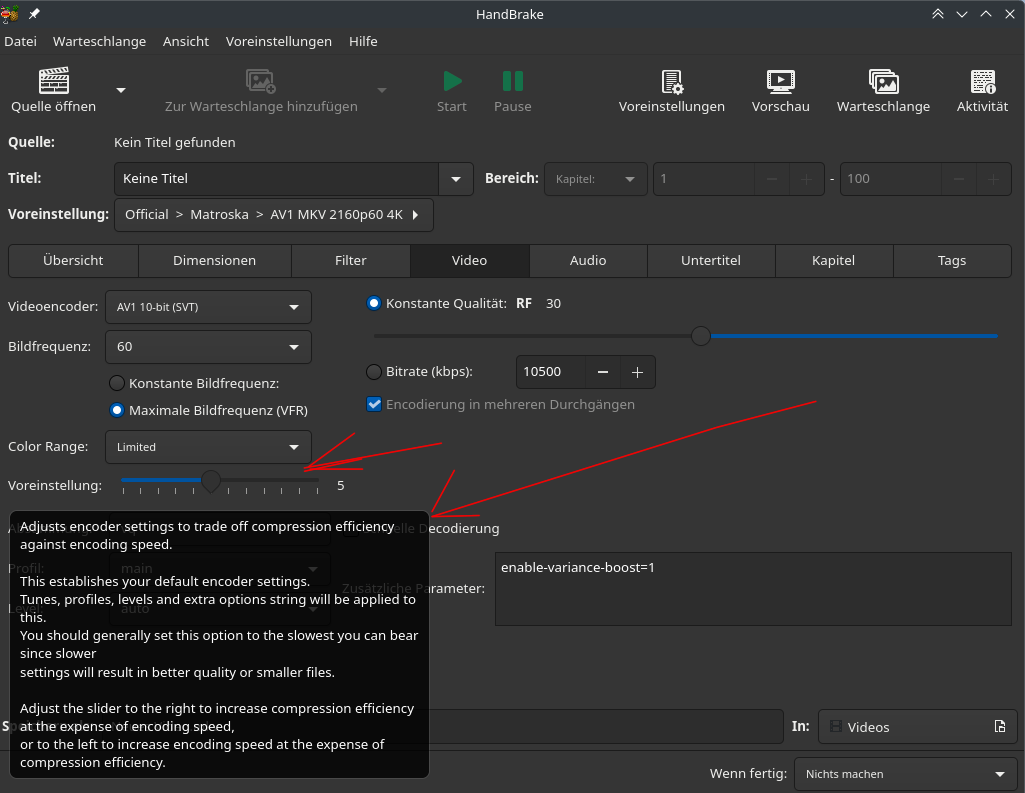This screenshot has height=793, width=1025.
Task: Switch to the Untertitel tab
Action: pos(711,260)
